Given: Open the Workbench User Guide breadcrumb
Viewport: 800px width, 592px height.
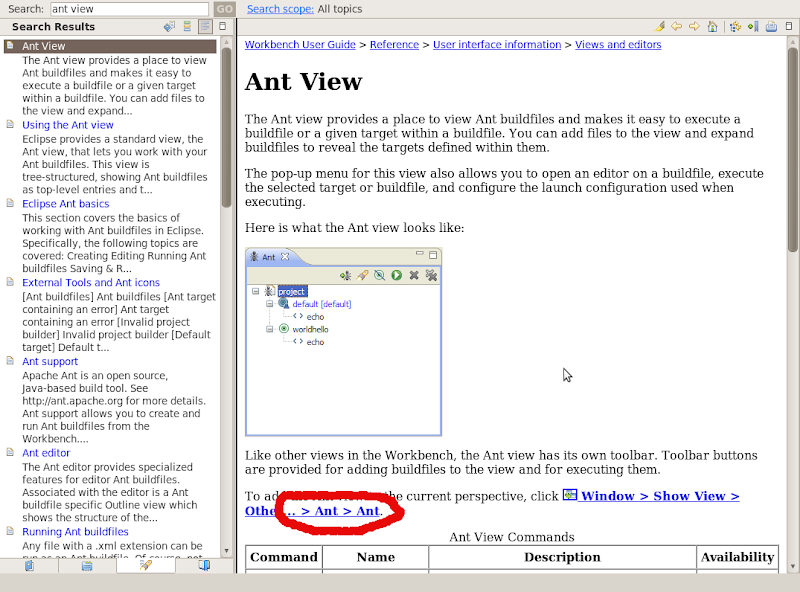Looking at the screenshot, I should [300, 44].
